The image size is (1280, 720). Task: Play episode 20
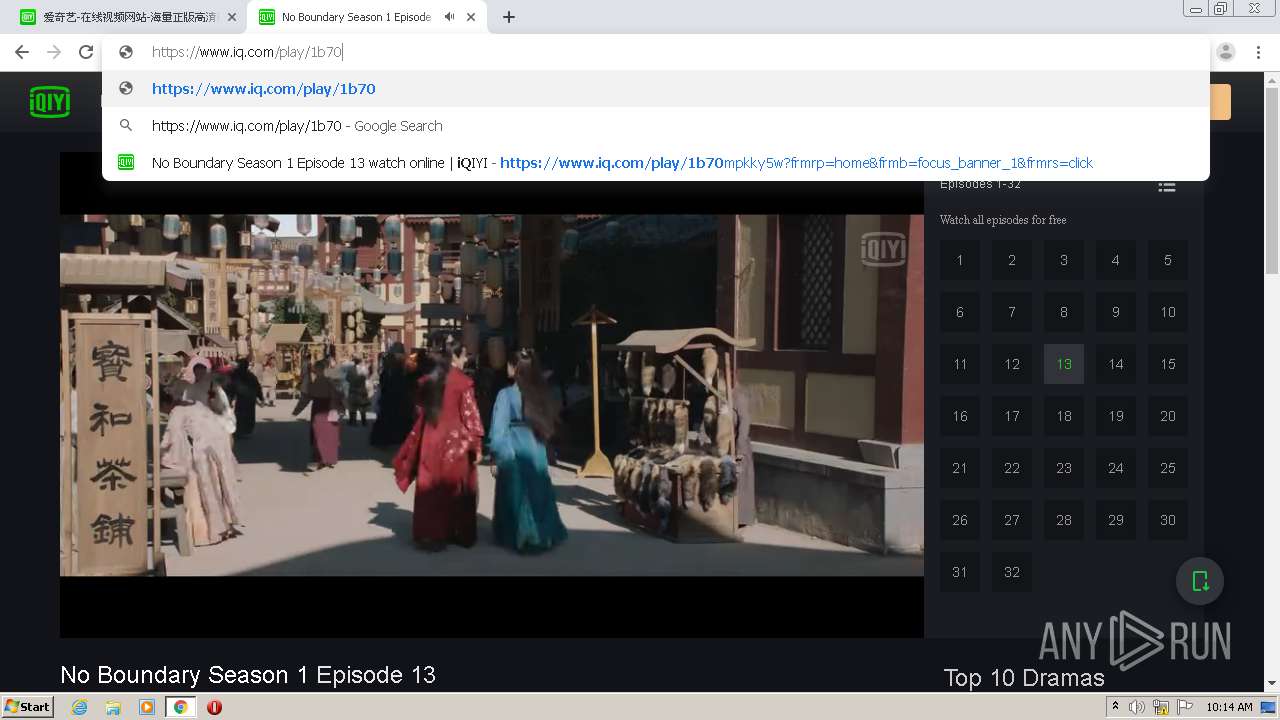(1168, 416)
